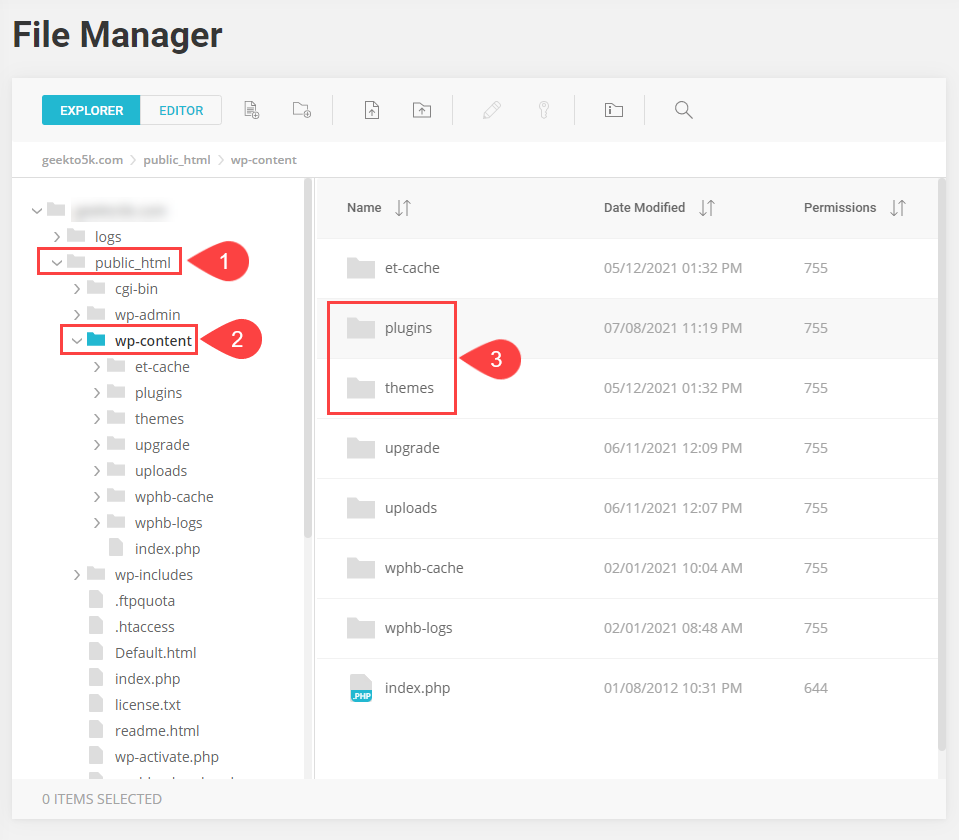Expand the wp-includes tree node
959x840 pixels.
tap(77, 574)
